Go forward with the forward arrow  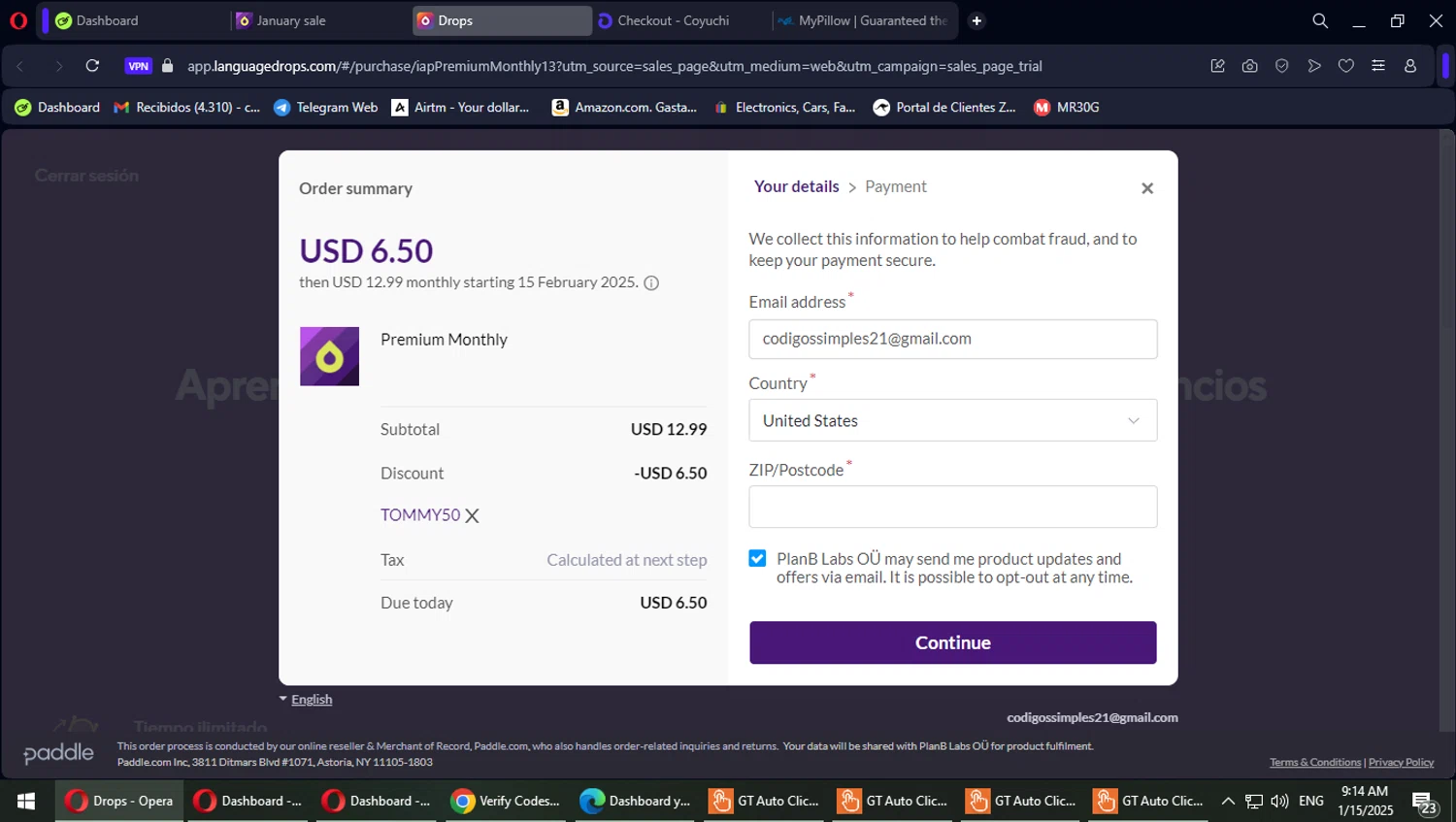[x=58, y=66]
